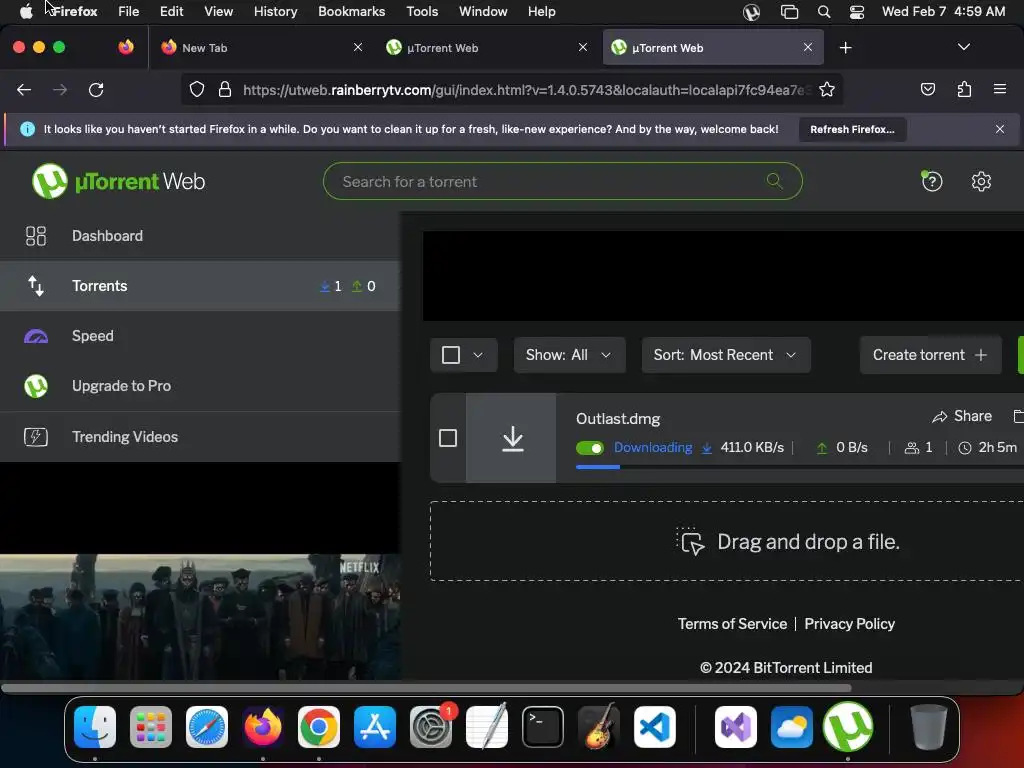Click the search magnifier icon in torrent search

pos(775,181)
